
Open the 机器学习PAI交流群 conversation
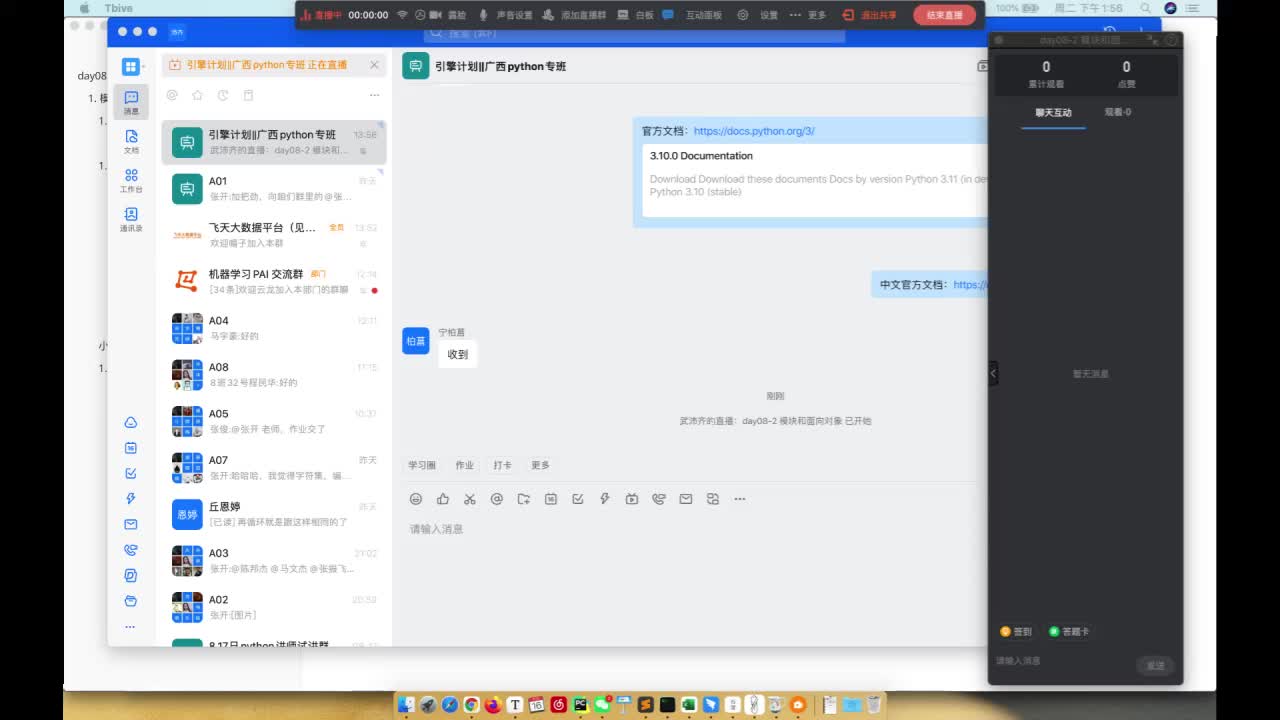point(274,281)
